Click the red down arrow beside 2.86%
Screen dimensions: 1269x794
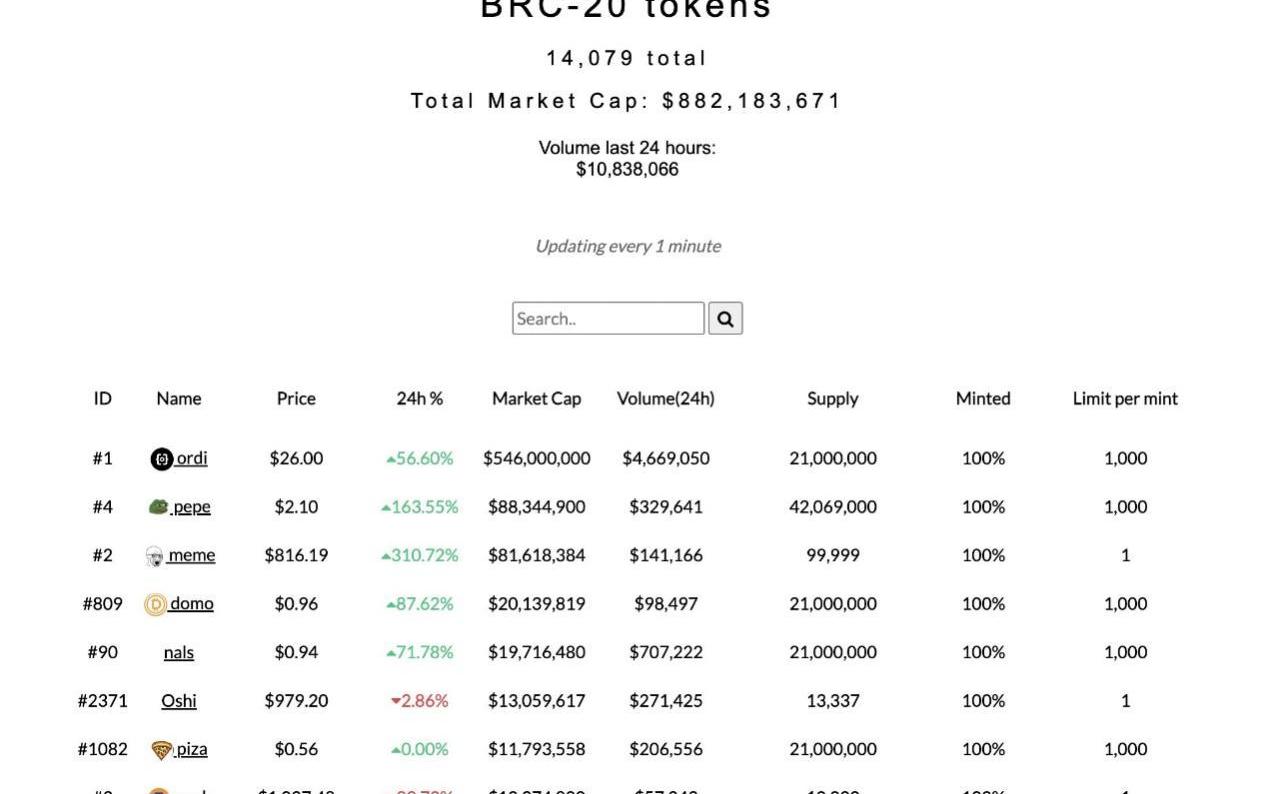pyautogui.click(x=395, y=701)
